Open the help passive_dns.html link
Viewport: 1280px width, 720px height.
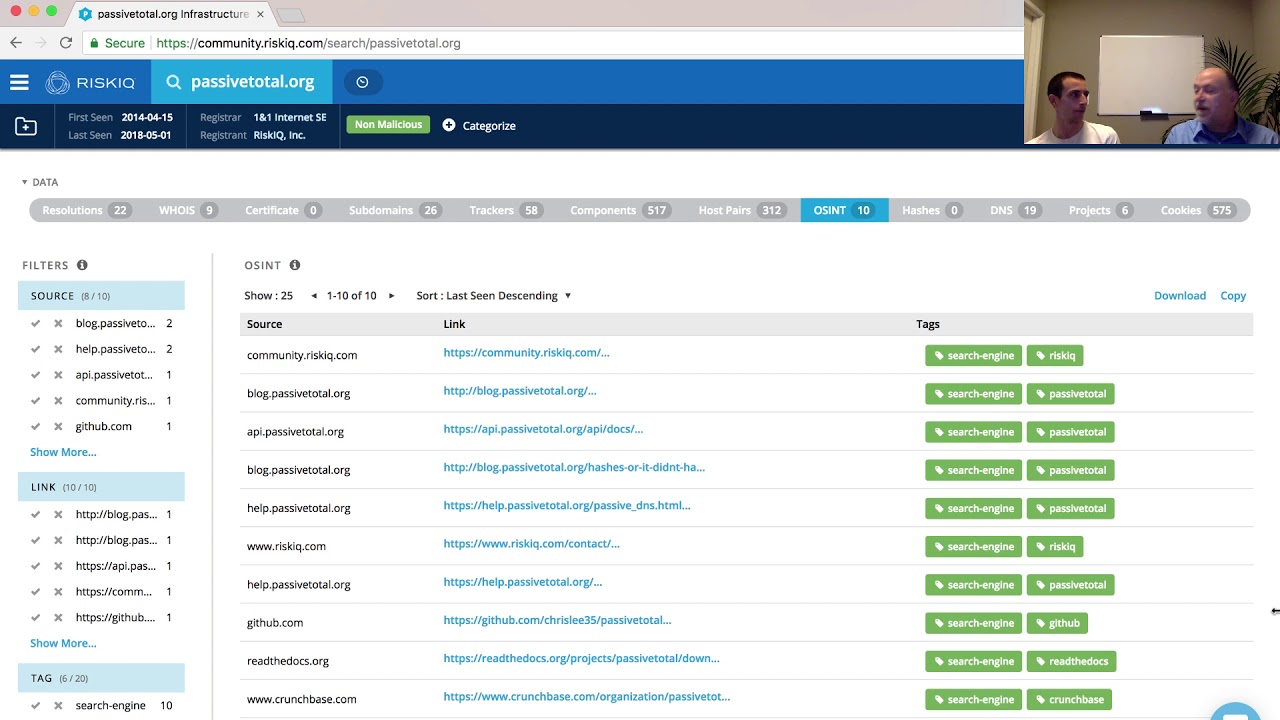pyautogui.click(x=567, y=506)
